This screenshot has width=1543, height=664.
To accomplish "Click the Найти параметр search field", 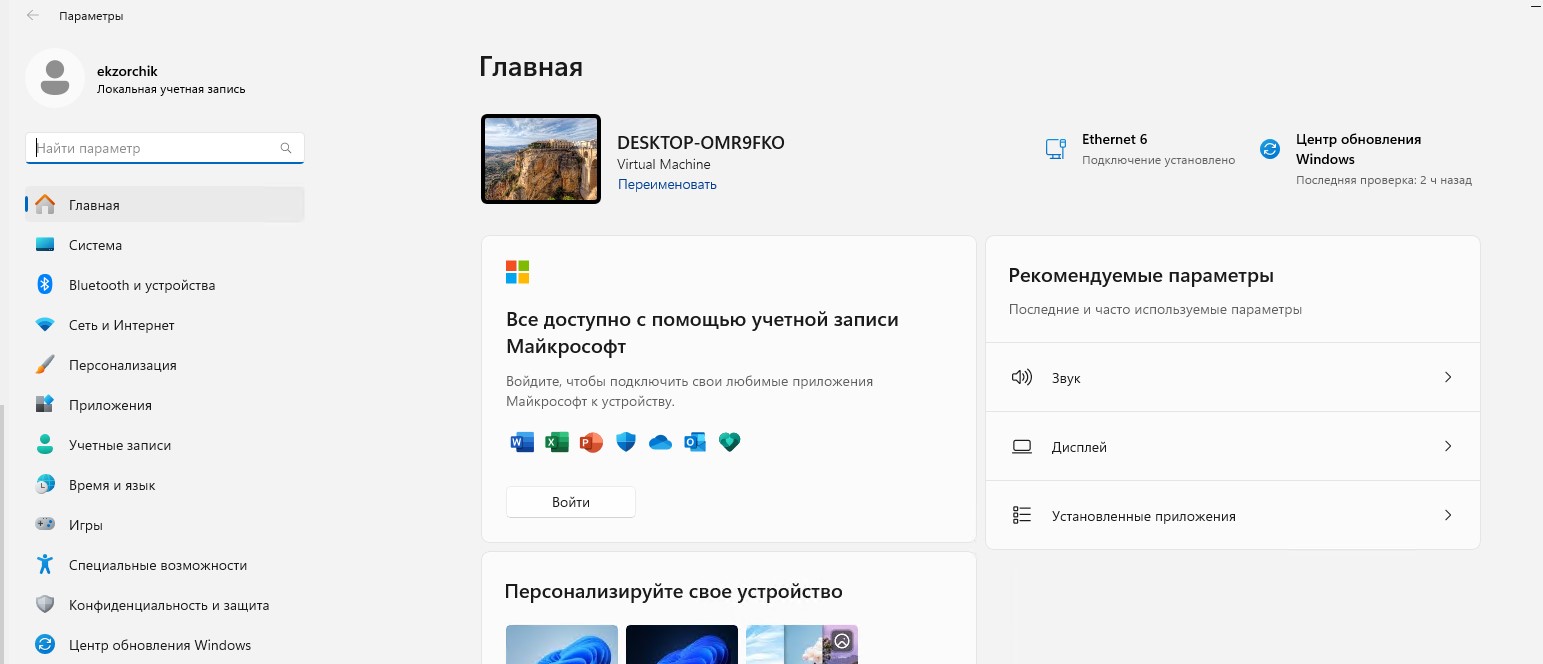I will [155, 148].
